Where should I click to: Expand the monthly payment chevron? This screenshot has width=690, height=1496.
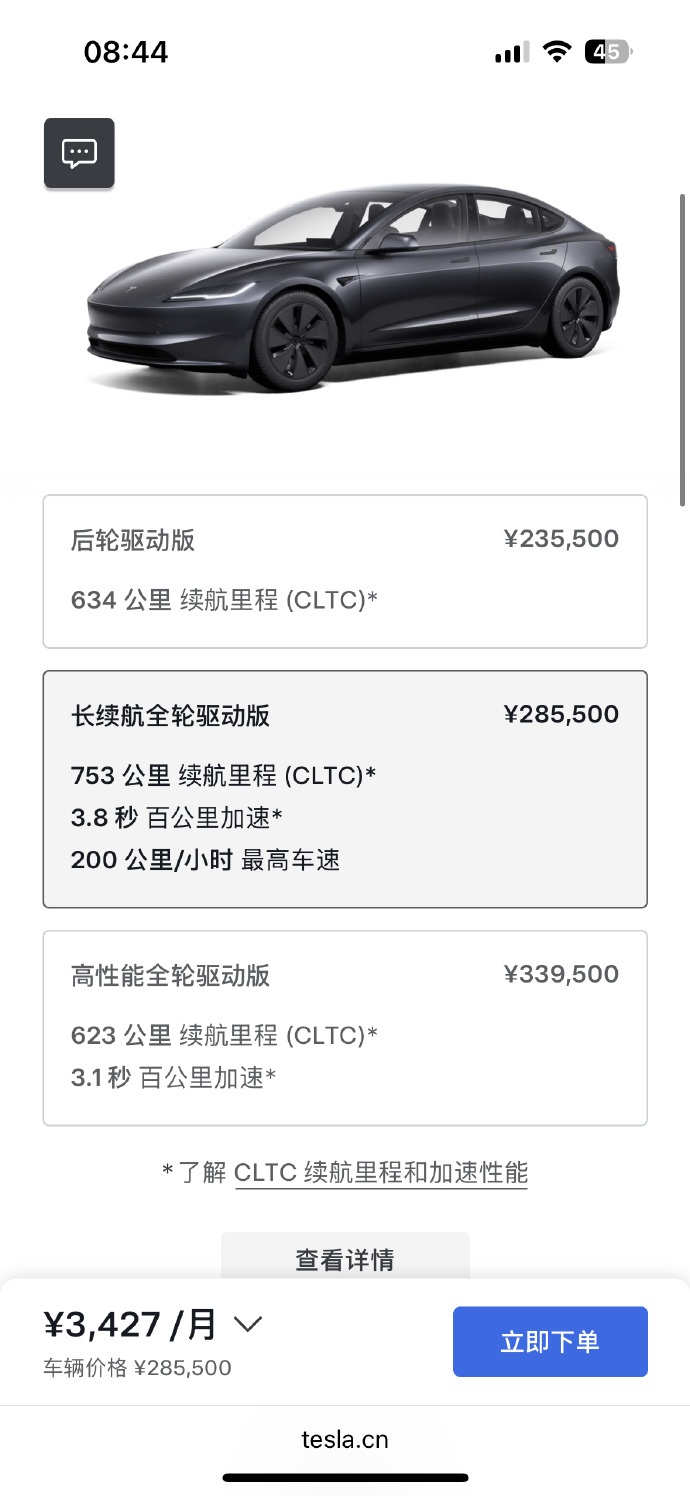tap(247, 1325)
